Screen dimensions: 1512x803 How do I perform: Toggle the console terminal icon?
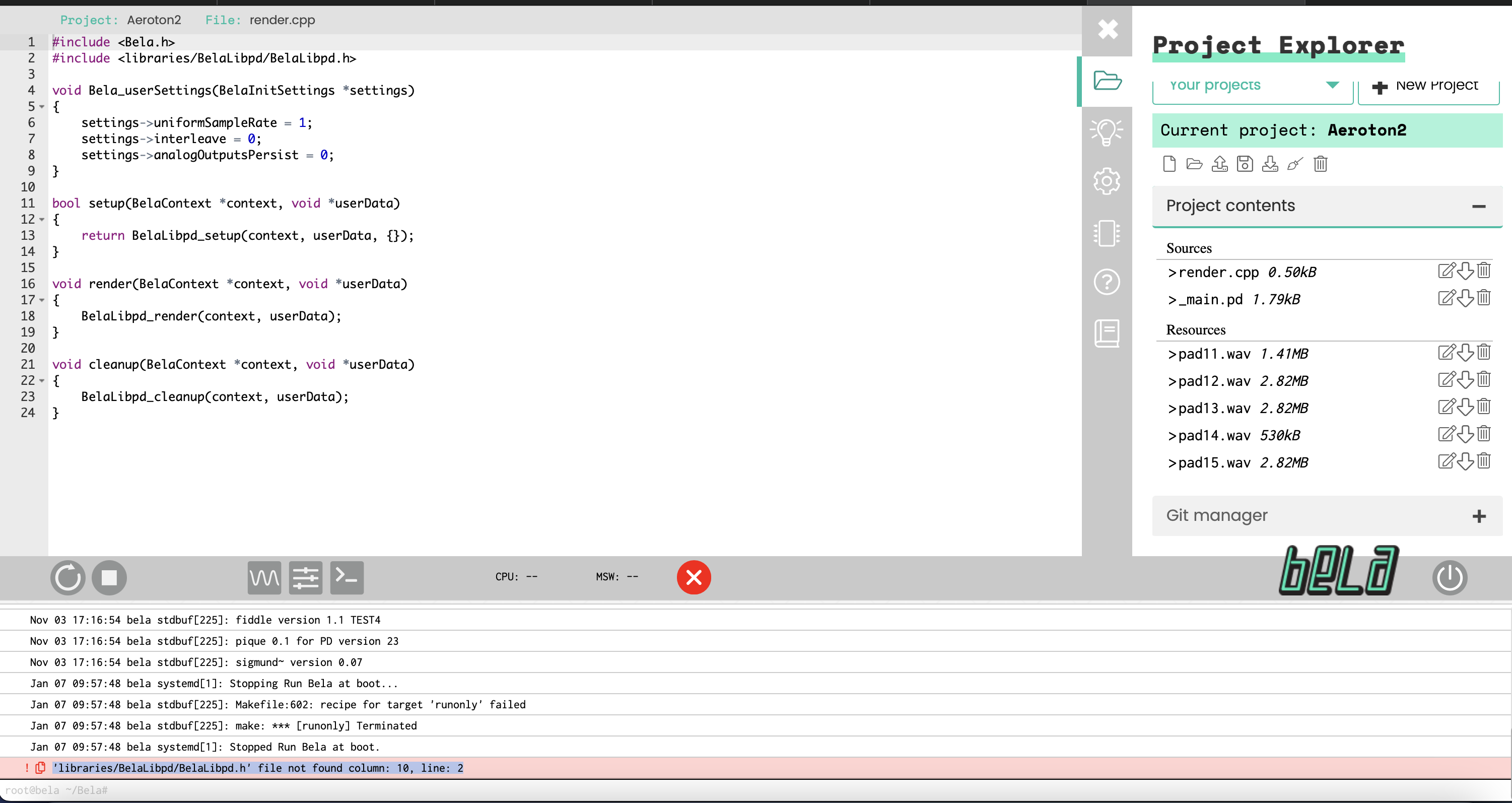pyautogui.click(x=347, y=578)
